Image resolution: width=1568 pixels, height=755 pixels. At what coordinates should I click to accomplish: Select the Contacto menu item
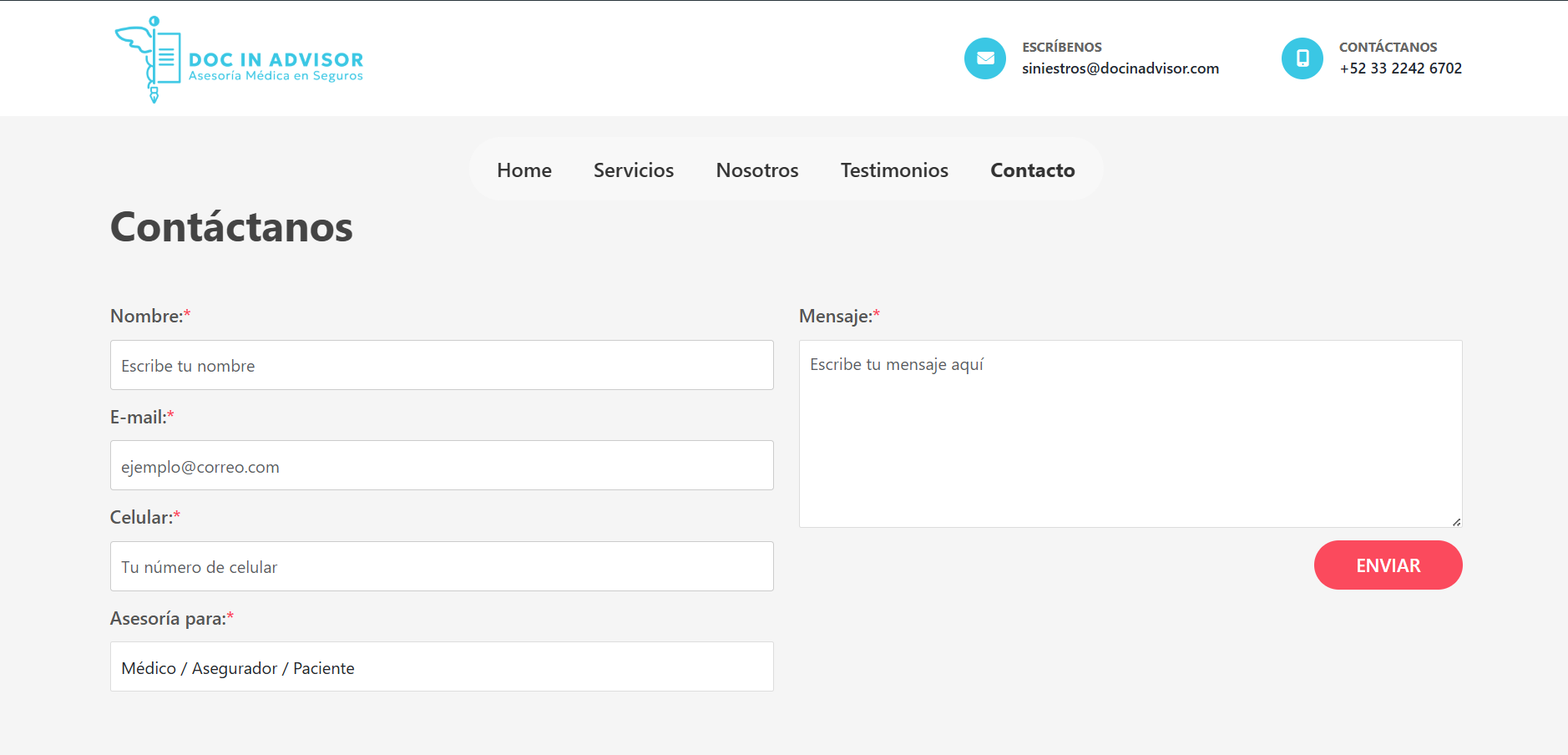[x=1033, y=170]
